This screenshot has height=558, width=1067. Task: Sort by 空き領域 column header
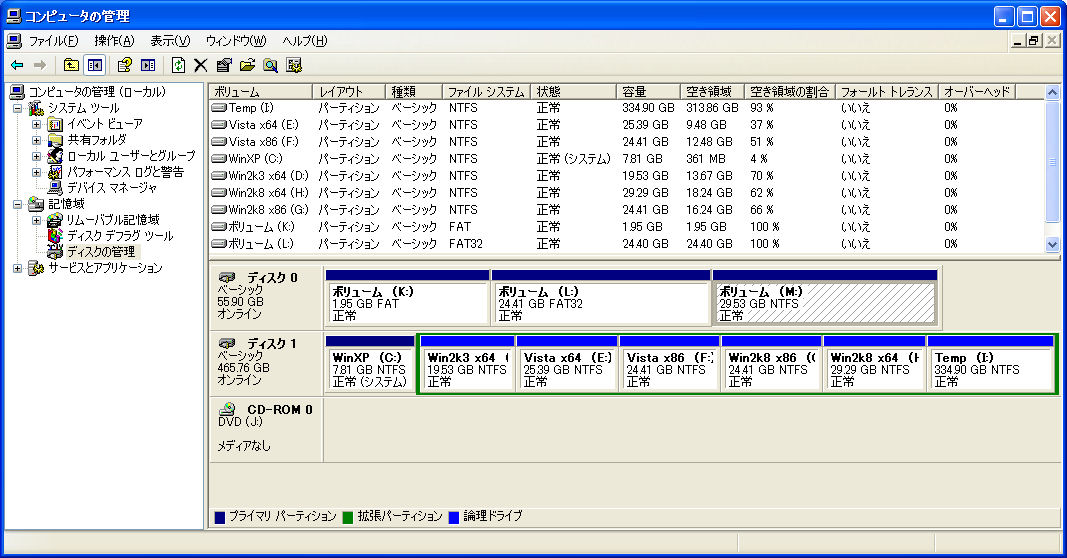pyautogui.click(x=712, y=92)
